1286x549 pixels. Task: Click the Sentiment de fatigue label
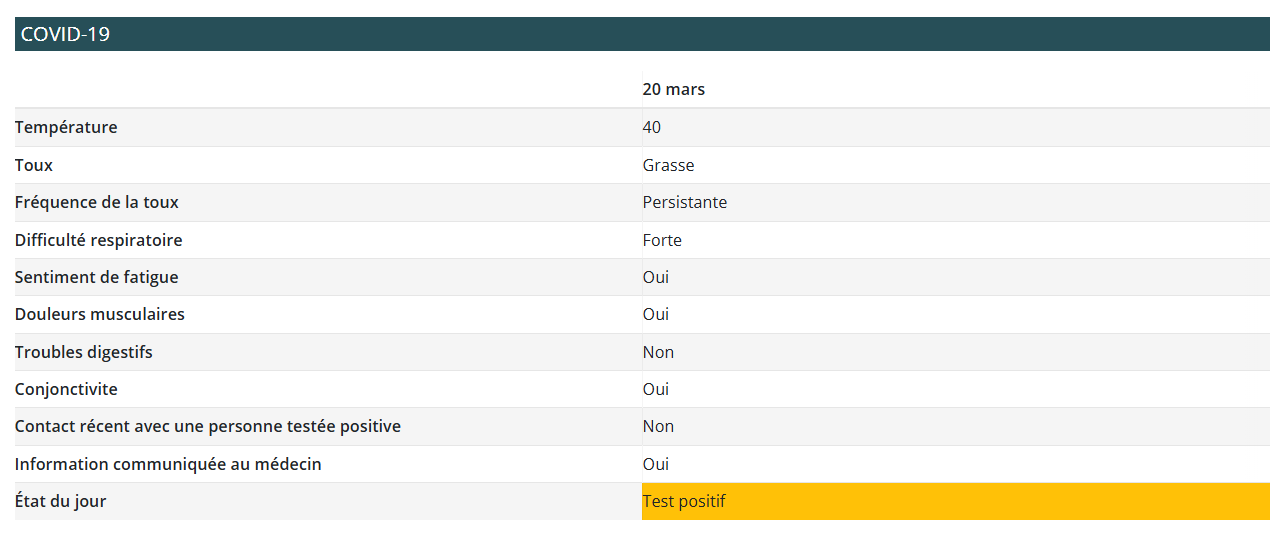click(x=96, y=277)
